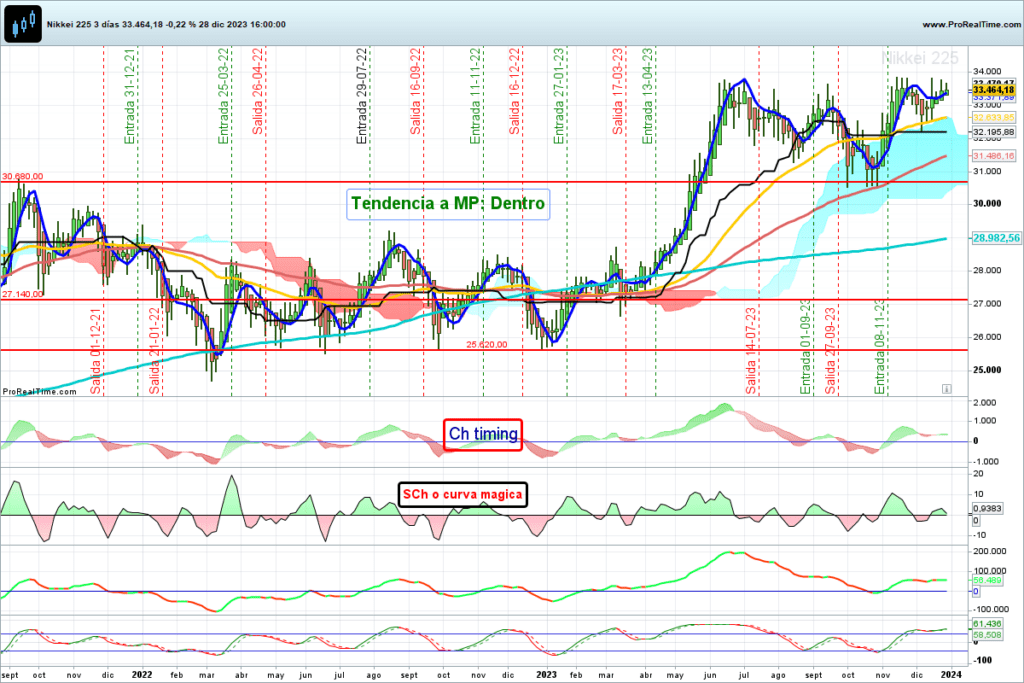
Task: Select the 'Salida 21-01-22' marker label
Action: [x=155, y=351]
